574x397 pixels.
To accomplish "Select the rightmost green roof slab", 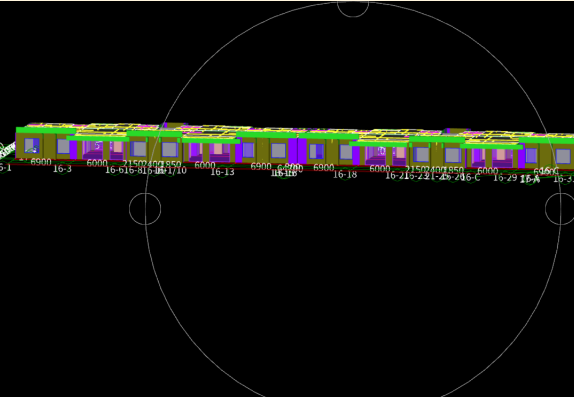I will (547, 140).
